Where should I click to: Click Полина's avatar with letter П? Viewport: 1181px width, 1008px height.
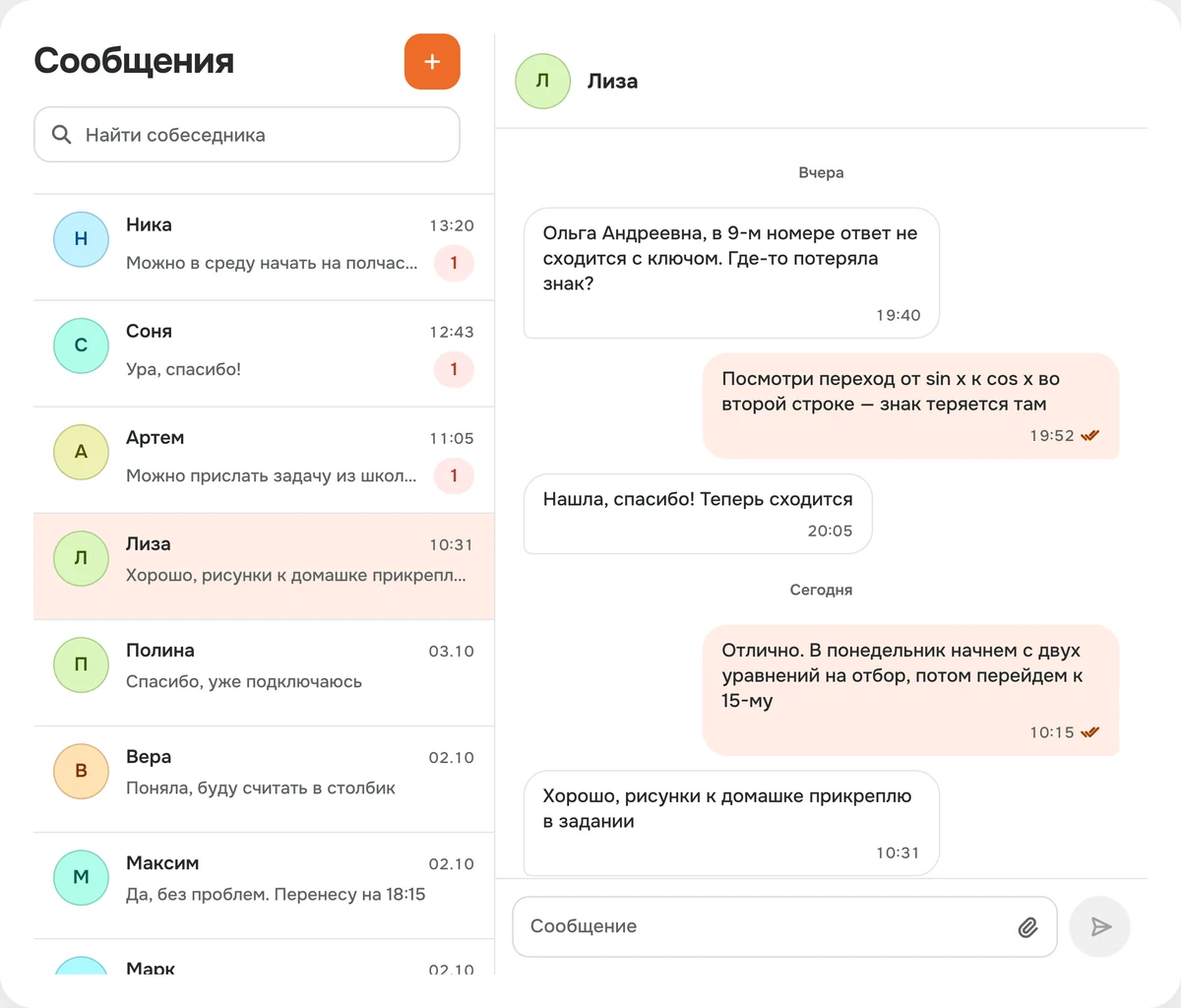pyautogui.click(x=81, y=664)
